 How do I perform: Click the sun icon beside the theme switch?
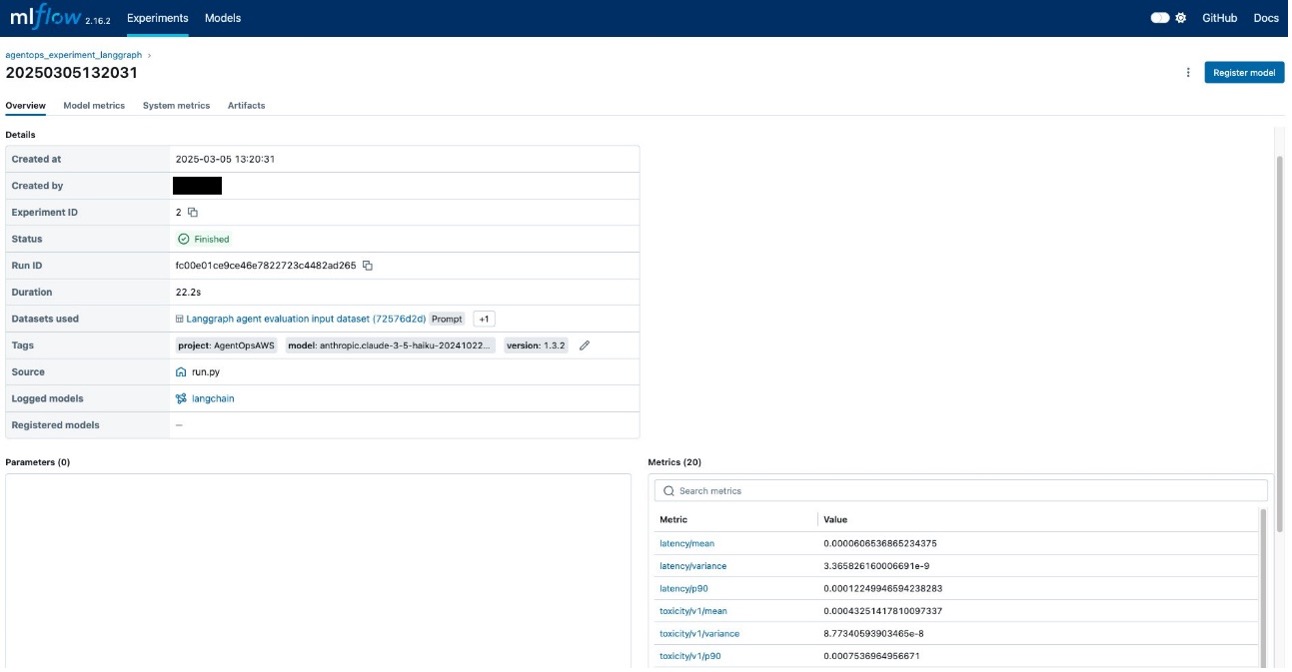click(x=1181, y=18)
